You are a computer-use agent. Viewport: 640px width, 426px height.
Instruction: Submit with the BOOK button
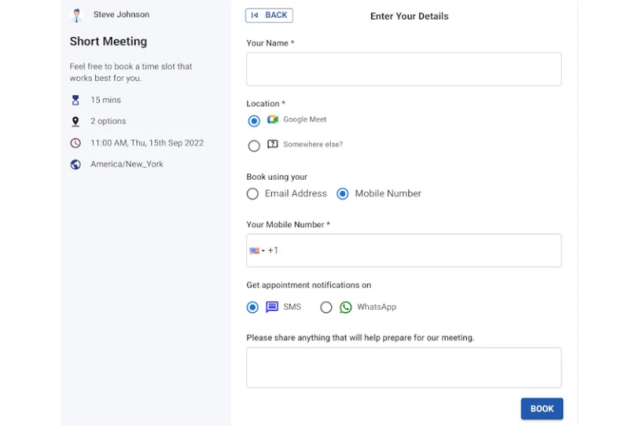pyautogui.click(x=542, y=409)
